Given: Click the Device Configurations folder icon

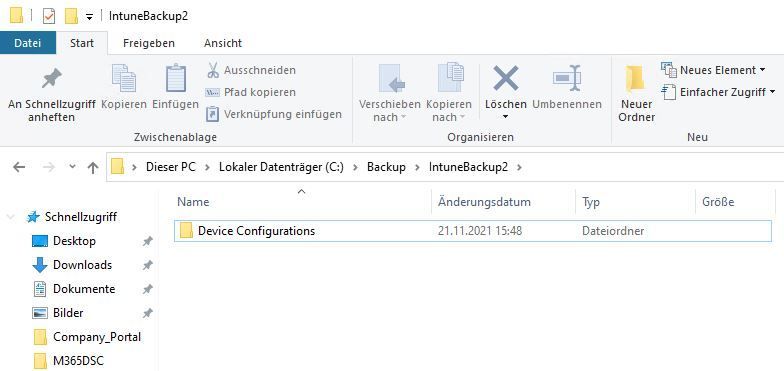Looking at the screenshot, I should (x=186, y=230).
